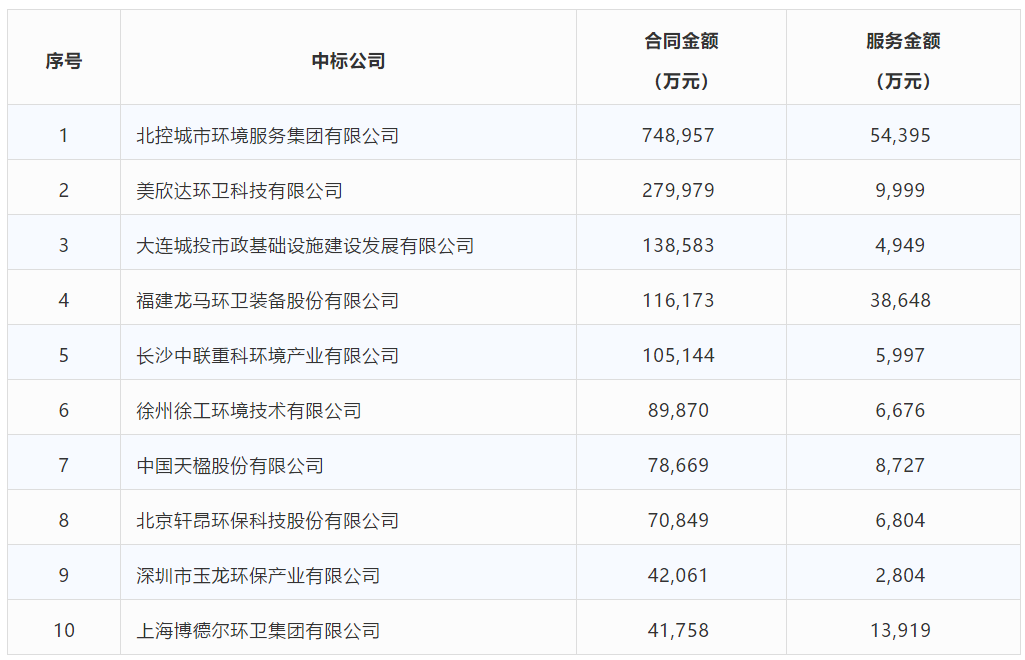Click service amount 9,999

(x=900, y=190)
